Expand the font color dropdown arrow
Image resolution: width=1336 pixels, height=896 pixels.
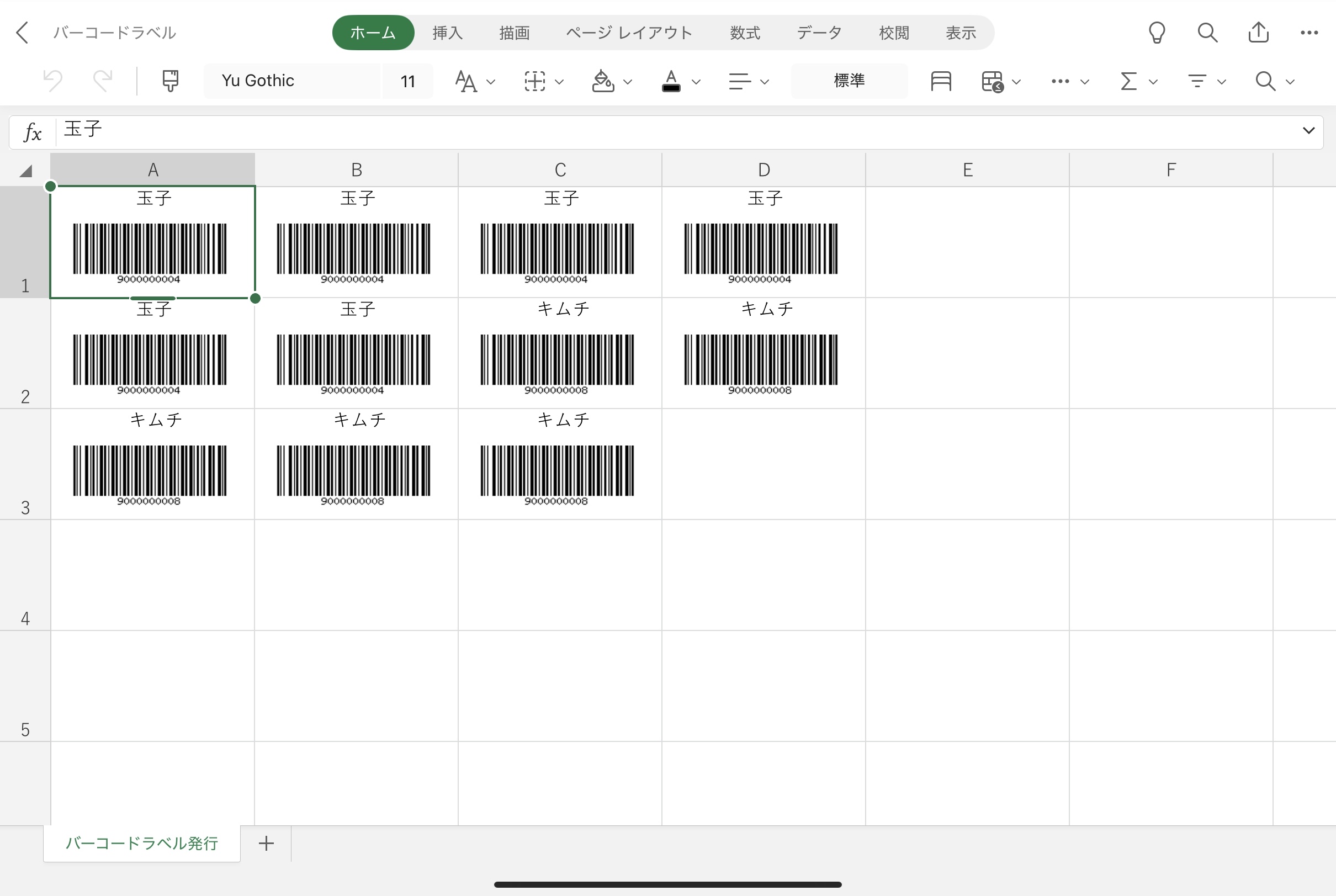696,82
